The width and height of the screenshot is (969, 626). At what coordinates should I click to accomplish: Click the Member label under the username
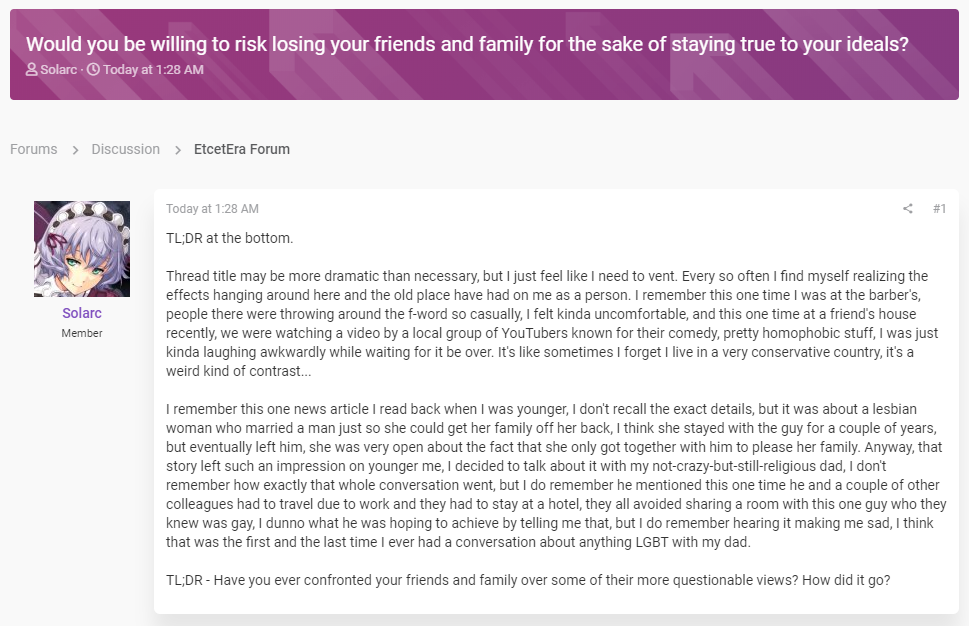pos(82,333)
